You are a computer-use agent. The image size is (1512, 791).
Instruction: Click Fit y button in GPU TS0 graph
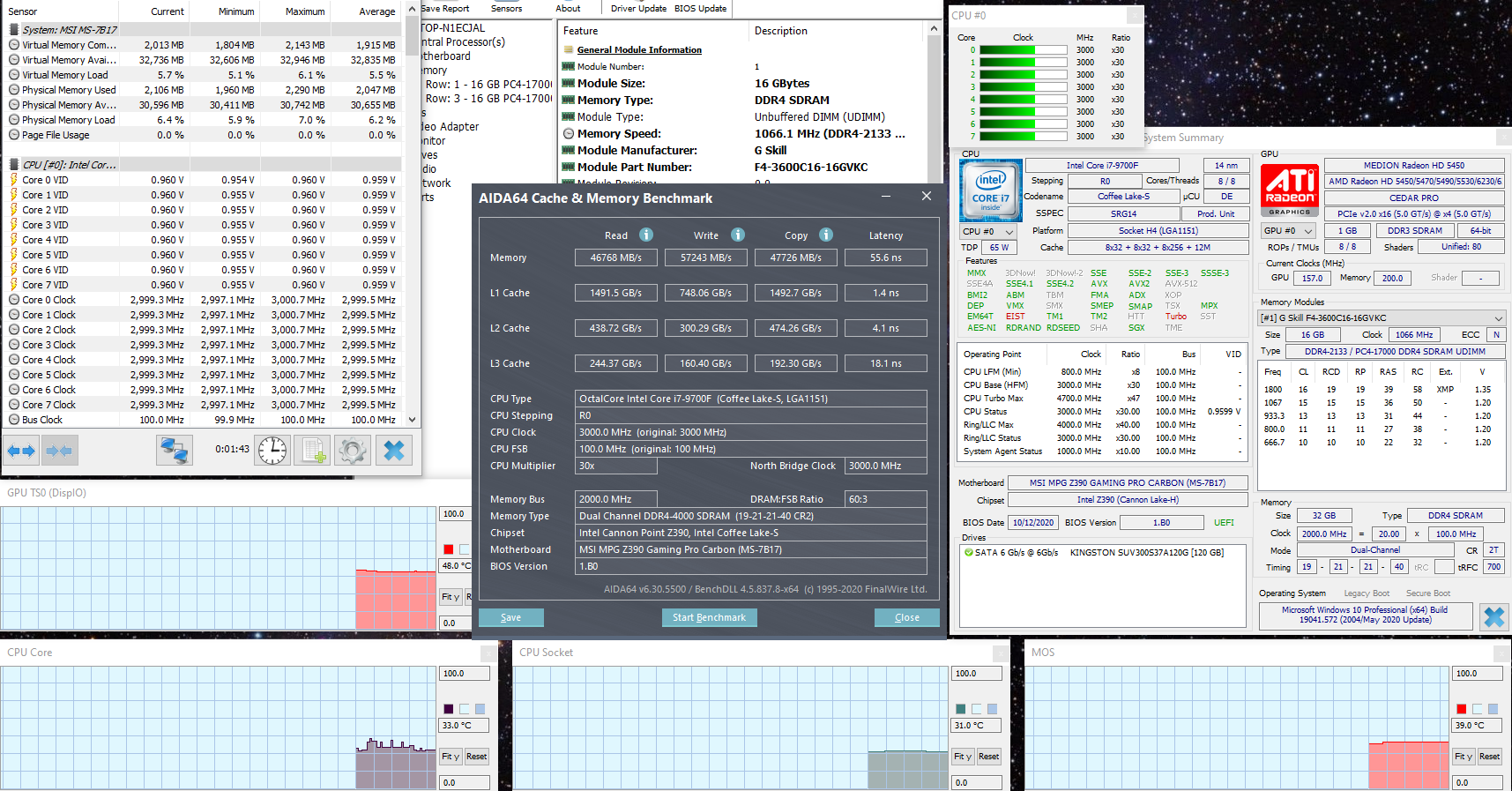click(x=451, y=597)
